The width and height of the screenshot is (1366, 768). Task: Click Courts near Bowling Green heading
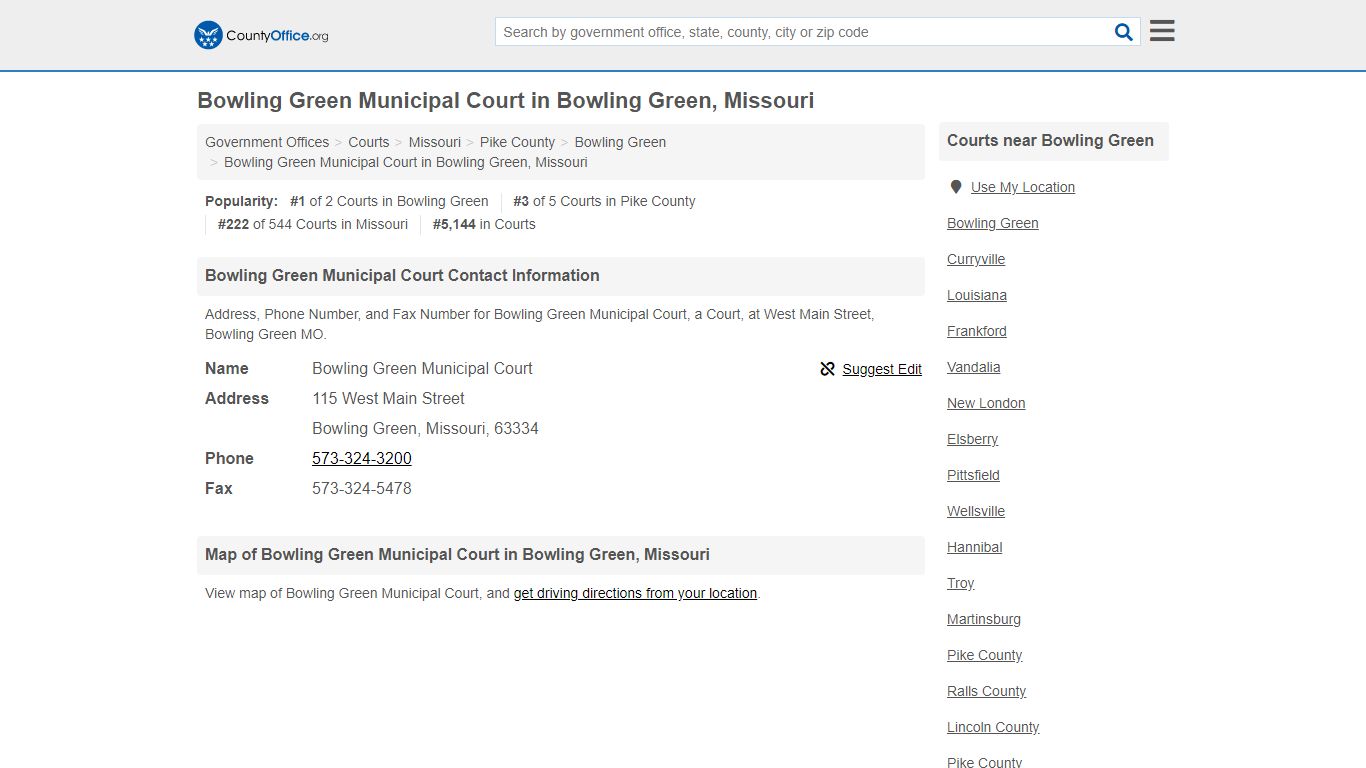pos(1050,140)
